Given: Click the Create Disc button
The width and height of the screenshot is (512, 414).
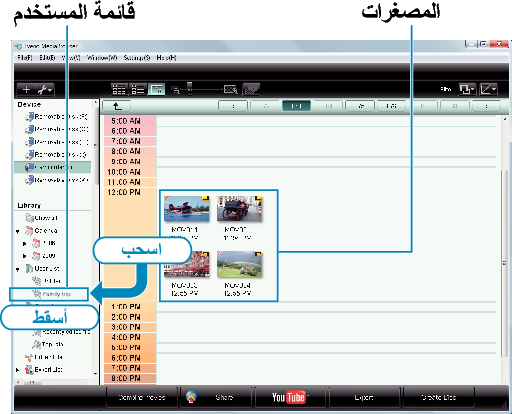Looking at the screenshot, I should click(439, 397).
